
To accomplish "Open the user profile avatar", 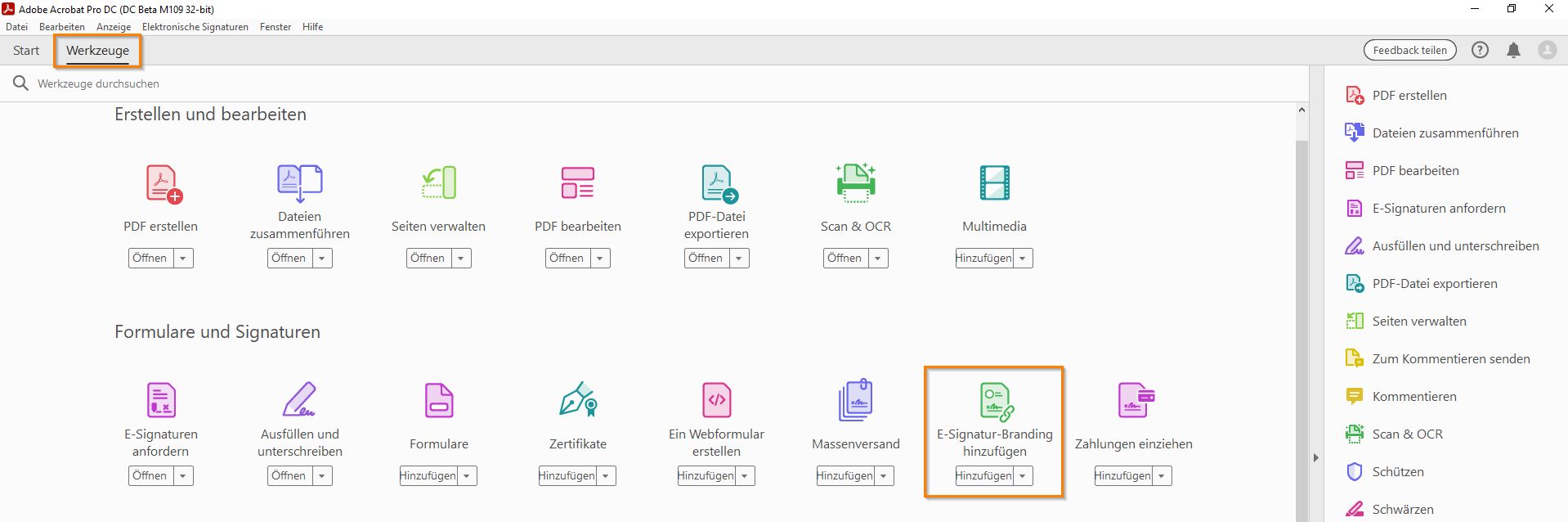I will pos(1548,50).
